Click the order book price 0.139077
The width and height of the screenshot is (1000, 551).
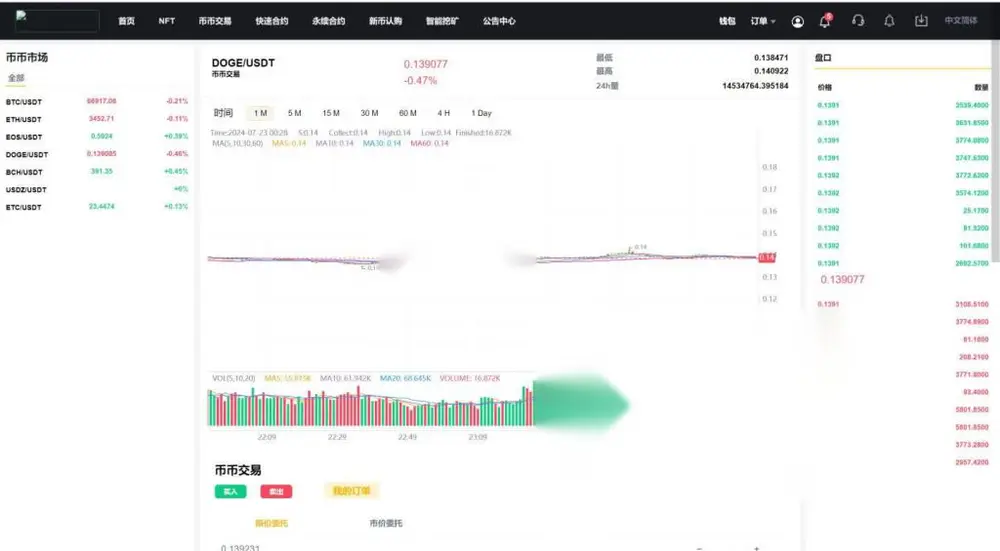pyautogui.click(x=842, y=279)
